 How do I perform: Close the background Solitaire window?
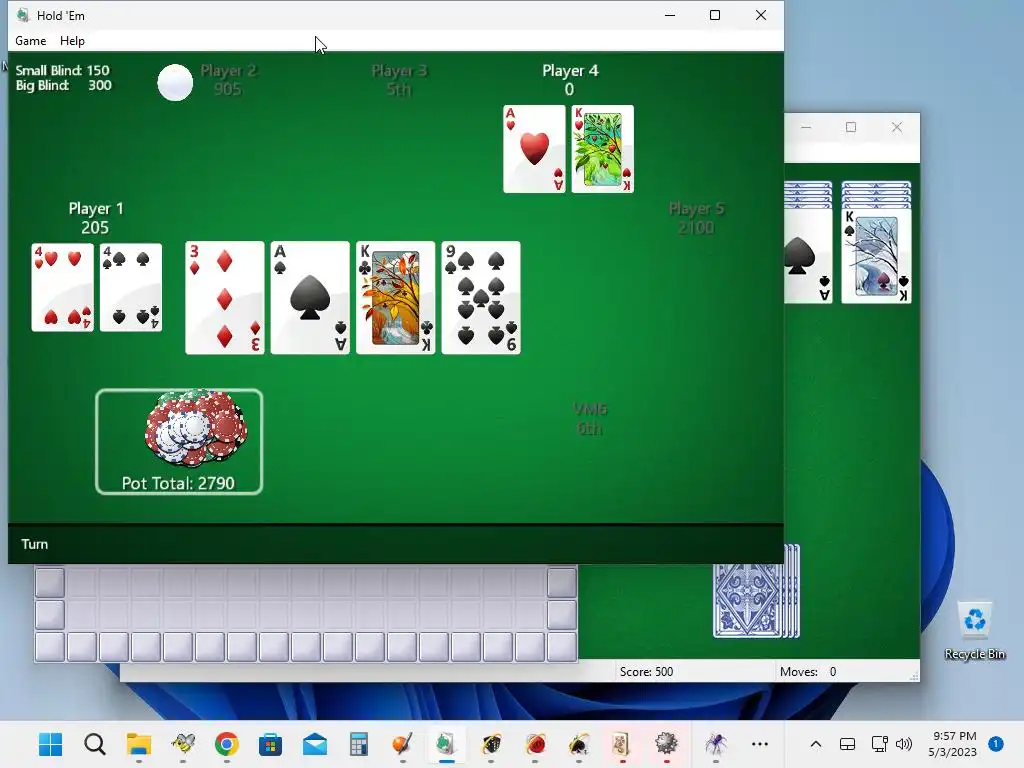pyautogui.click(x=897, y=127)
